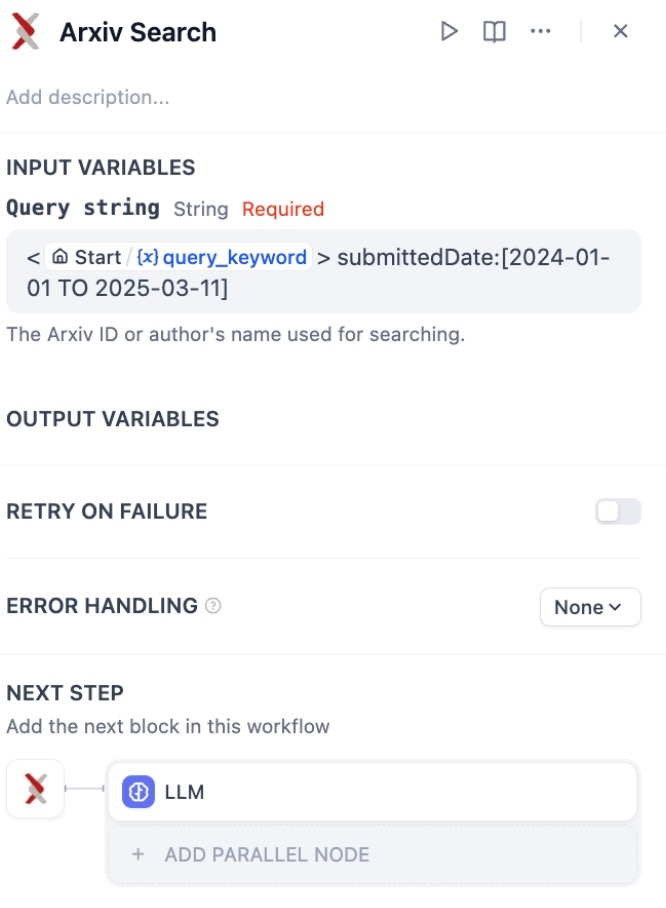This screenshot has height=908, width=666.
Task: Click the Add description field
Action: 87,97
